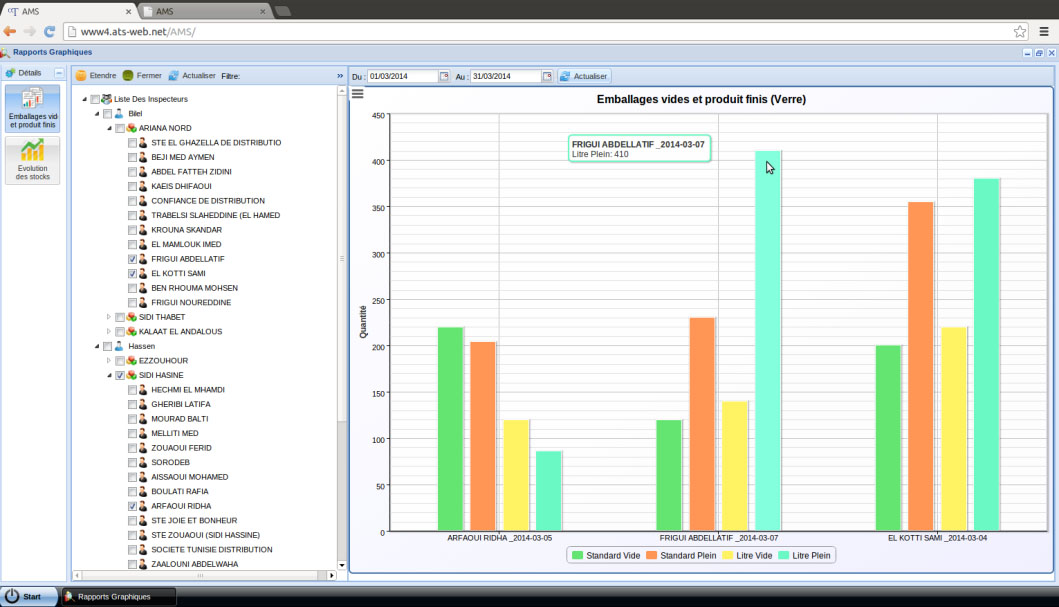Expand the SIDI THABET tree node

click(x=109, y=317)
